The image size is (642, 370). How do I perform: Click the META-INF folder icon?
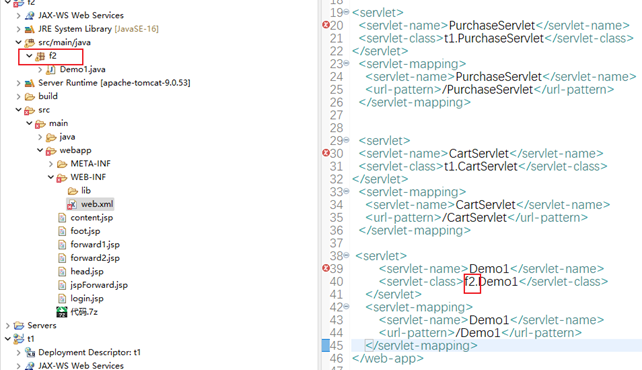point(62,164)
